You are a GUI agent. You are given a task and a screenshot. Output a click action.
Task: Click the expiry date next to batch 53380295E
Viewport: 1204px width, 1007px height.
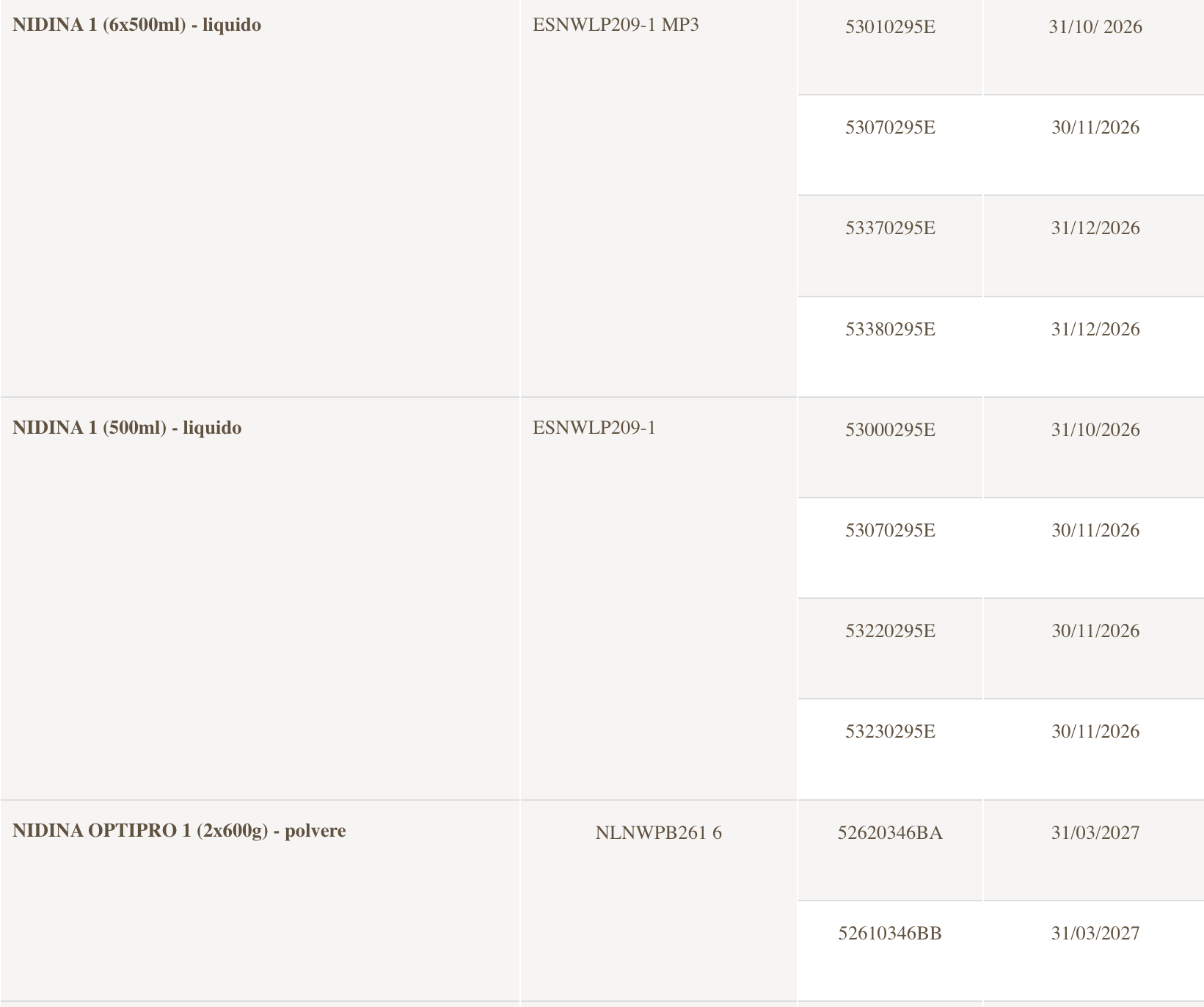(x=1095, y=330)
